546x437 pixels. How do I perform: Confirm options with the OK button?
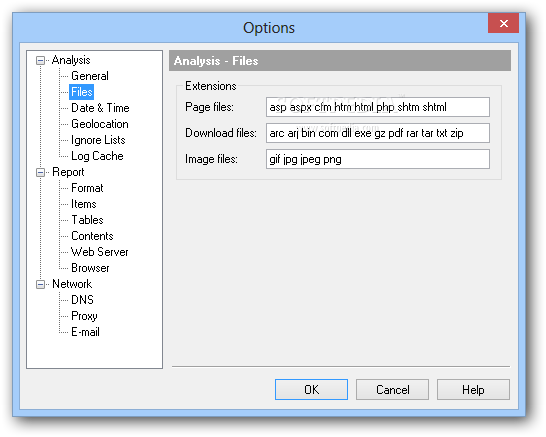coord(311,390)
